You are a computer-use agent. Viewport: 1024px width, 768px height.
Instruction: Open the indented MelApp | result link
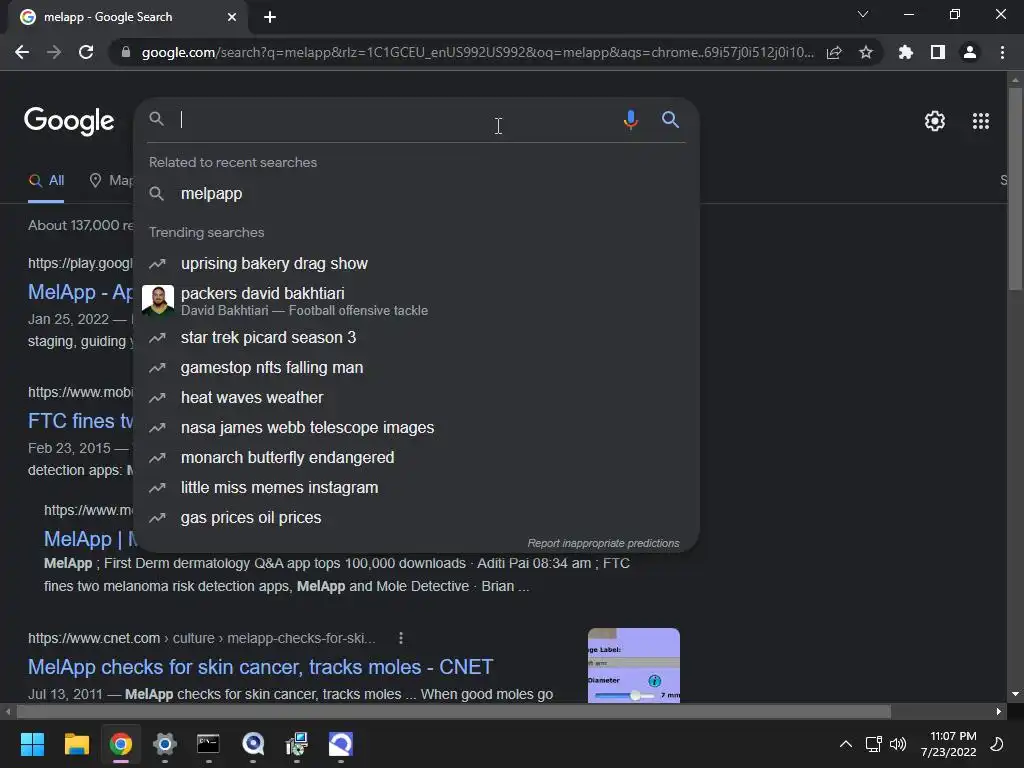90,539
